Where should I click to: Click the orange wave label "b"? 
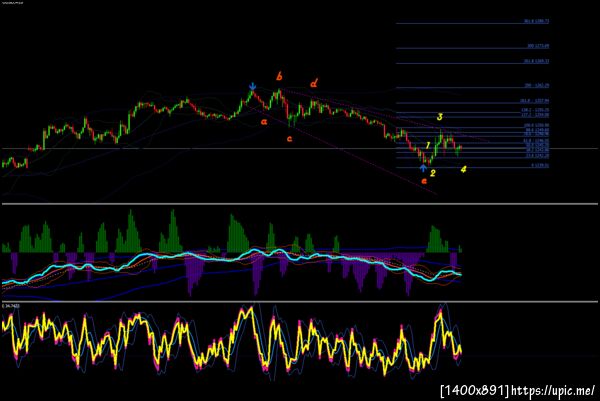[x=279, y=77]
